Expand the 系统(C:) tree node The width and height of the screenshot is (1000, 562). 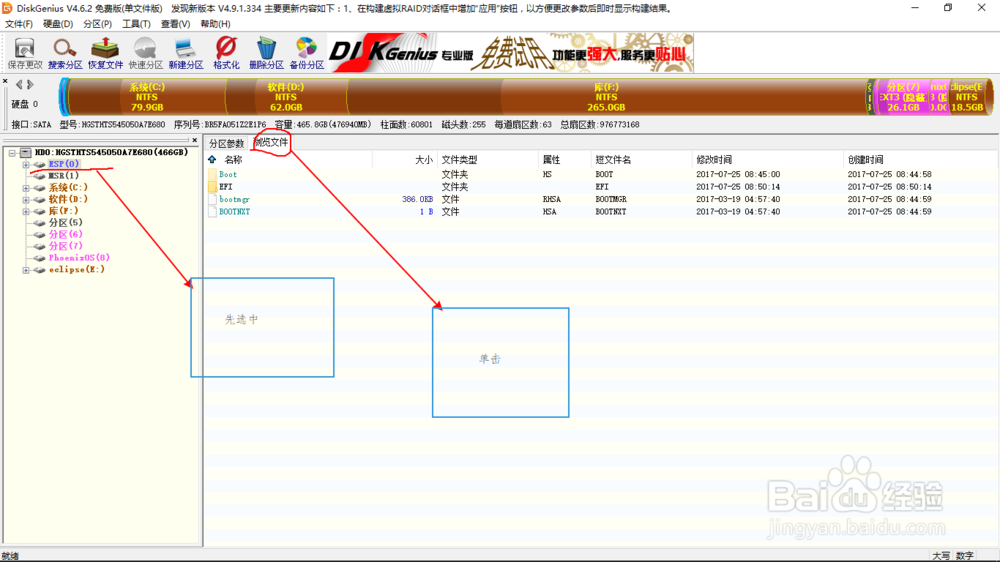tap(26, 188)
